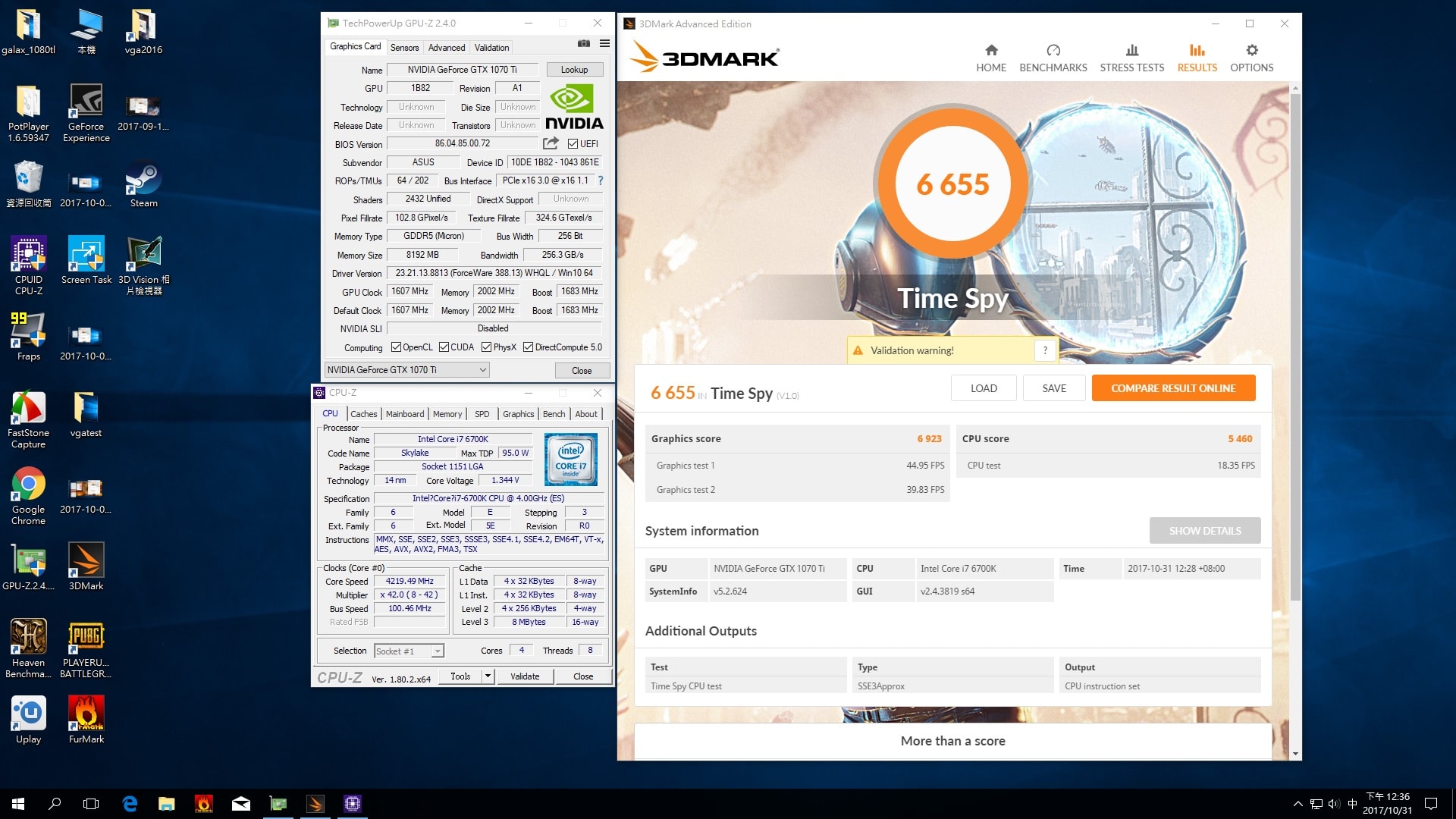Toggle the DirectCompute 5.0 checkbox
This screenshot has width=1456, height=819.
click(x=529, y=347)
